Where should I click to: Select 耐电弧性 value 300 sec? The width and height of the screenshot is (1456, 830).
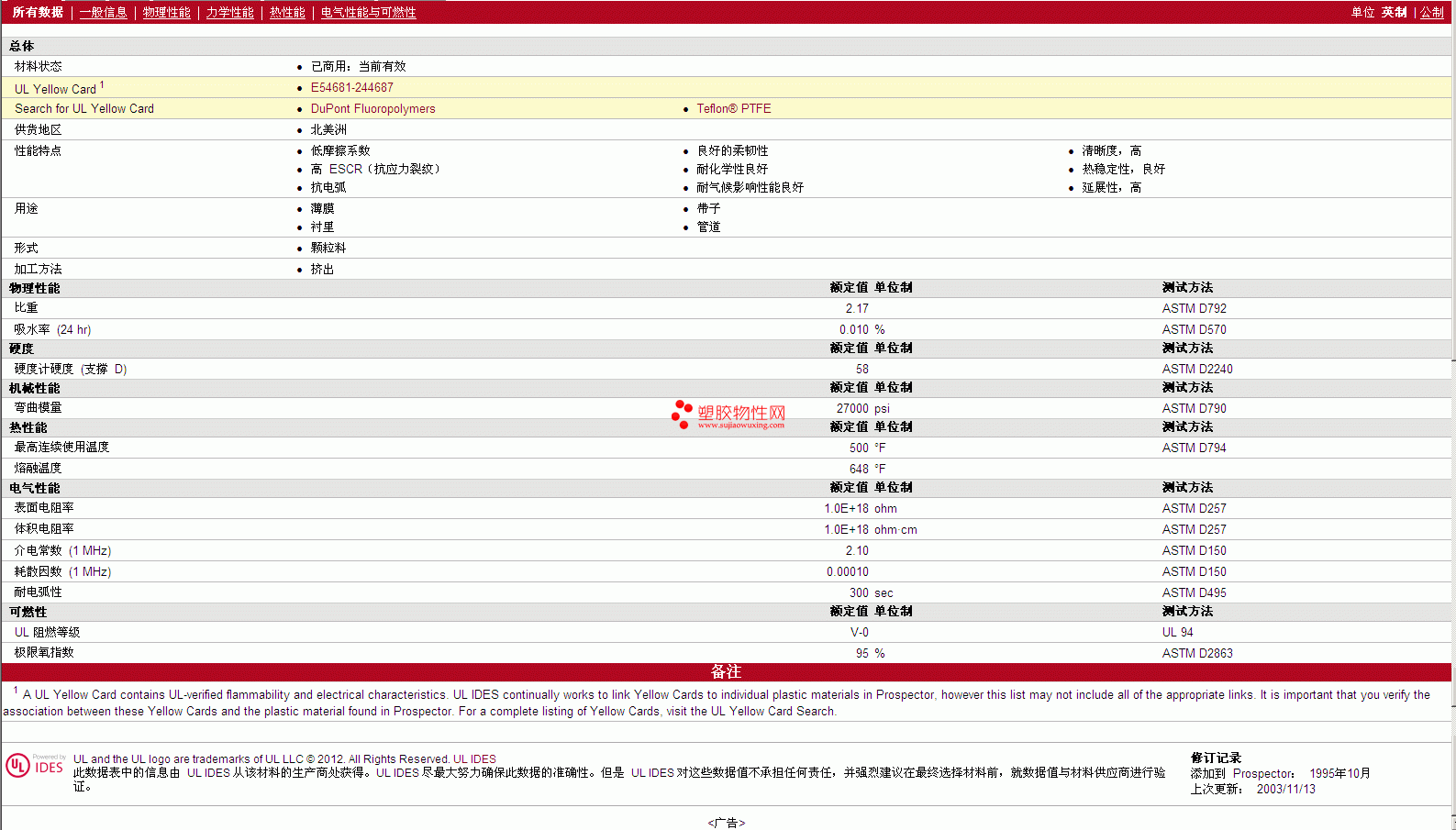872,592
